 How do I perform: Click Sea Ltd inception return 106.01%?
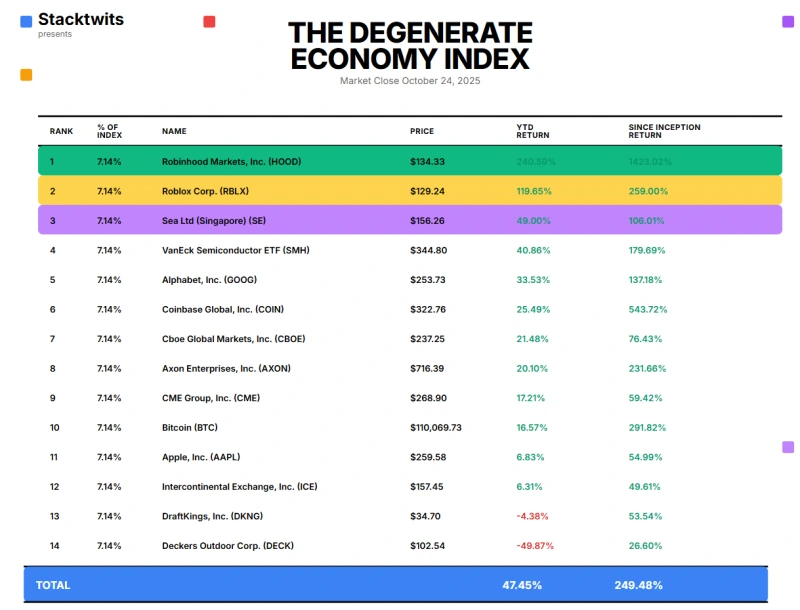pyautogui.click(x=646, y=221)
